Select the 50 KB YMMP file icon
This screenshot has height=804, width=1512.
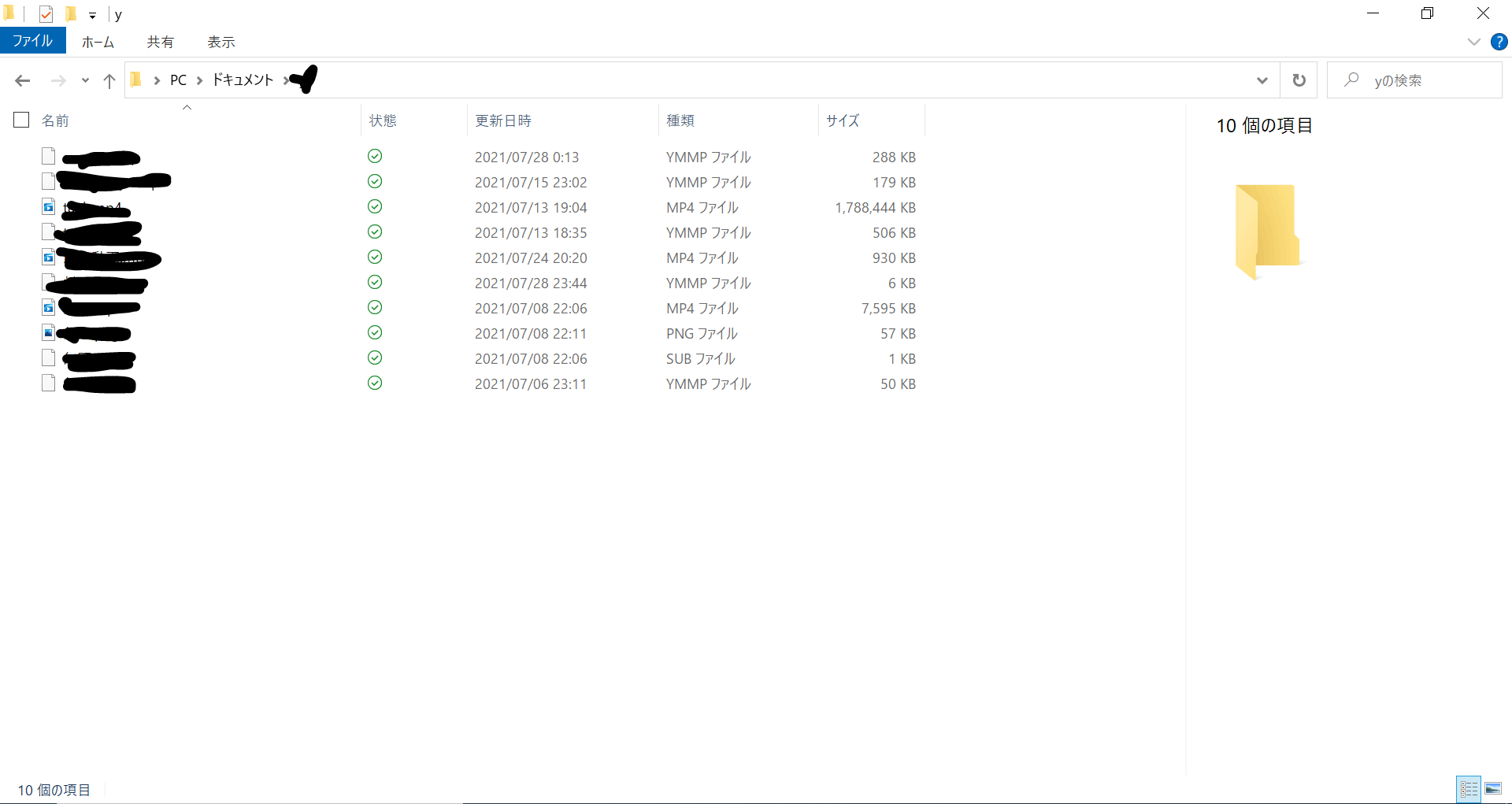pos(48,383)
